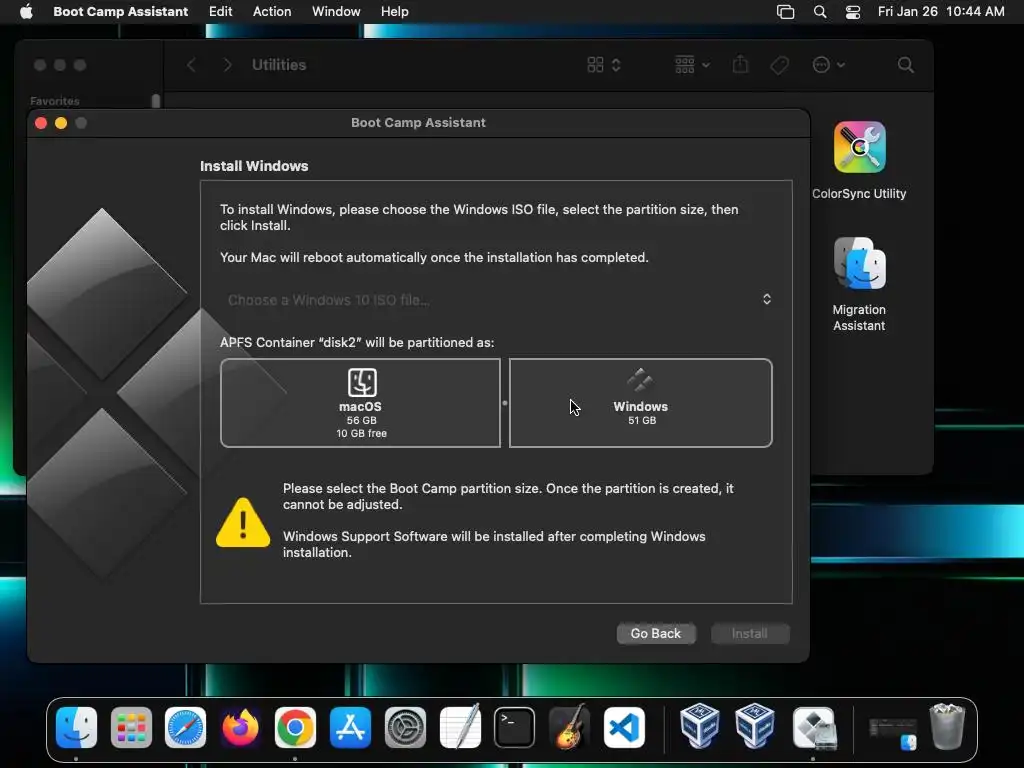Open TextEdit from the Dock
The image size is (1024, 768).
(x=460, y=726)
